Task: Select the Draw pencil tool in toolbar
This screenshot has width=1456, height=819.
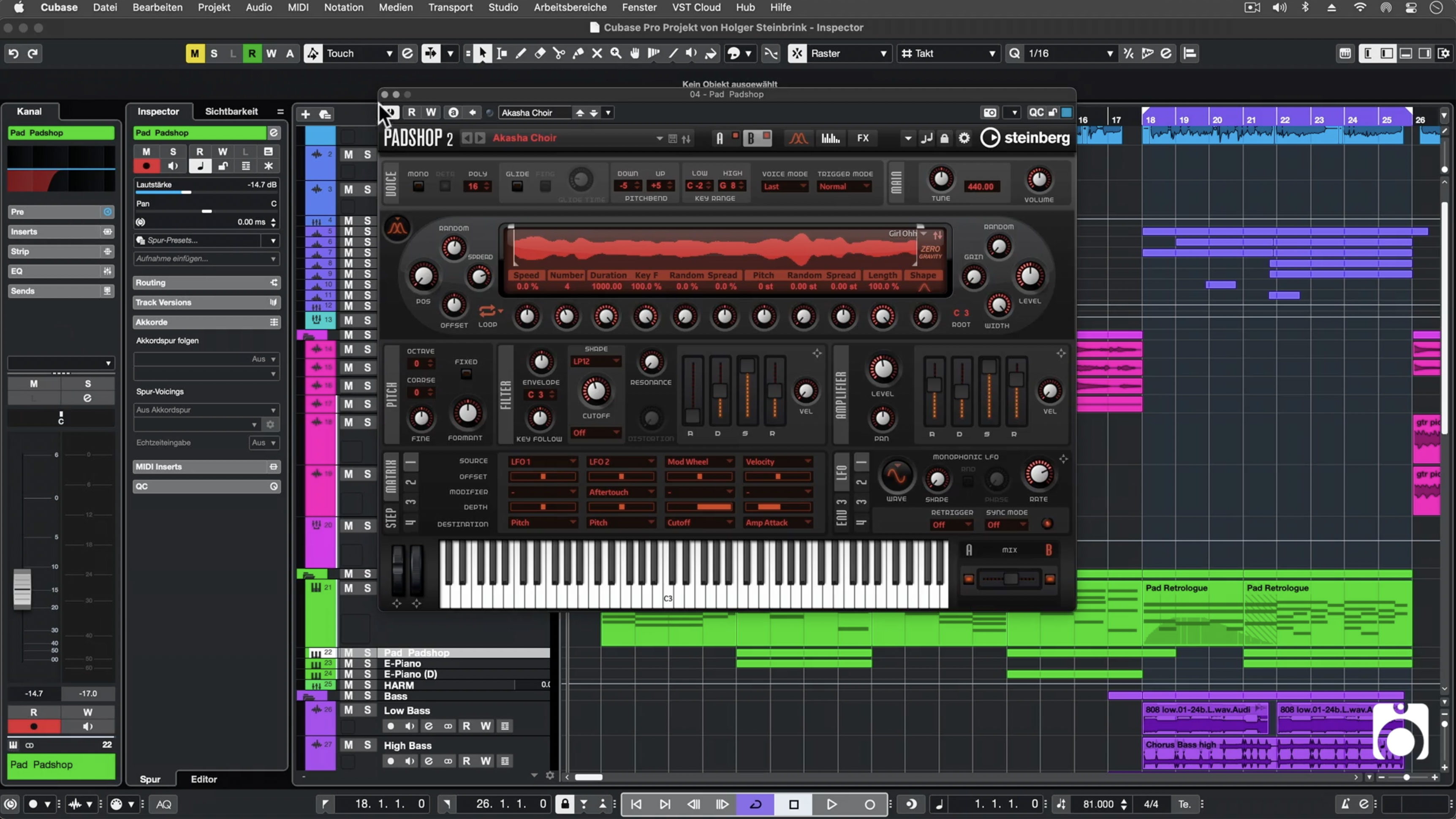Action: pyautogui.click(x=521, y=53)
